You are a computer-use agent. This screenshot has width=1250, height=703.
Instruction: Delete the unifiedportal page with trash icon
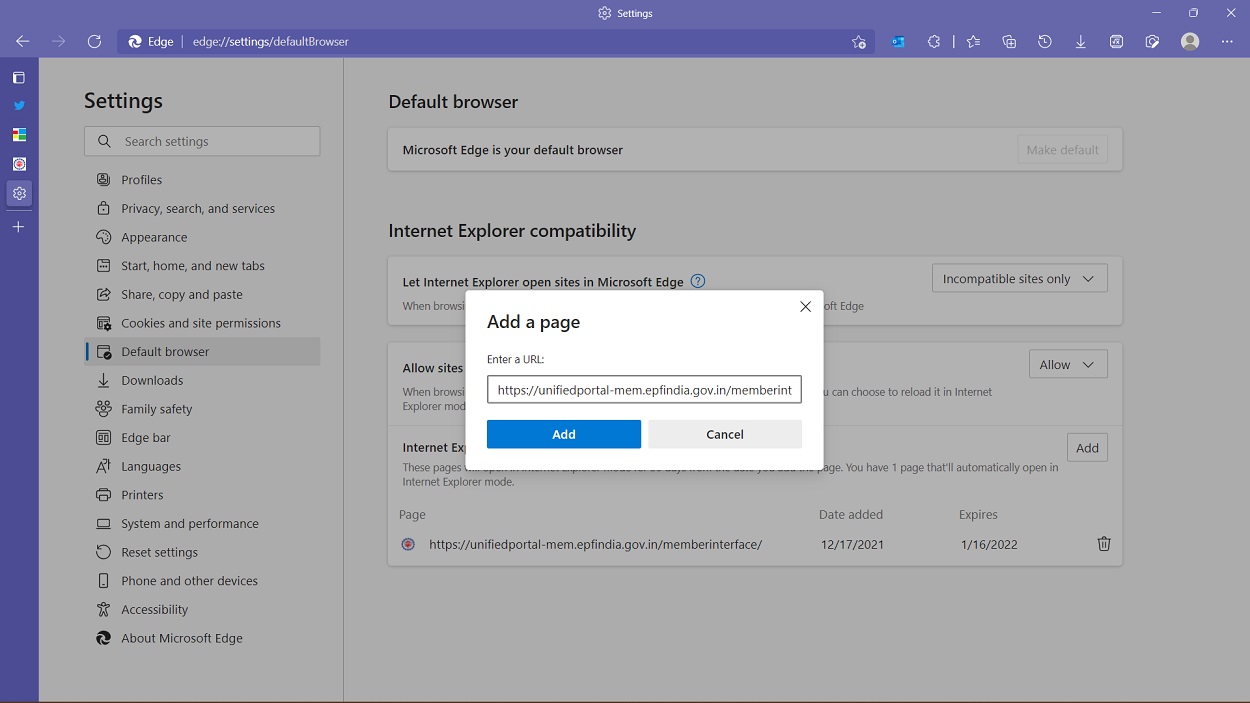click(1104, 544)
